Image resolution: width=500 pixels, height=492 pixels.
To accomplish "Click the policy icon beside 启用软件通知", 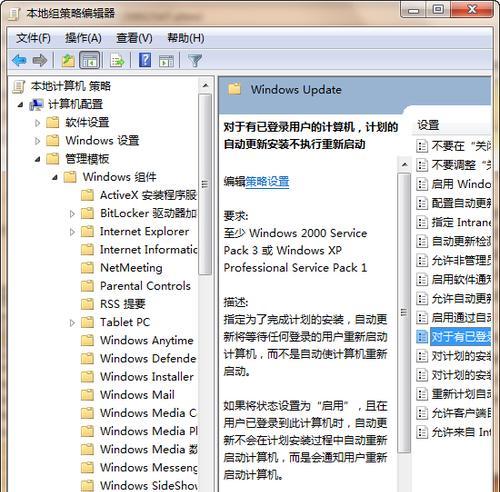I will (x=422, y=280).
